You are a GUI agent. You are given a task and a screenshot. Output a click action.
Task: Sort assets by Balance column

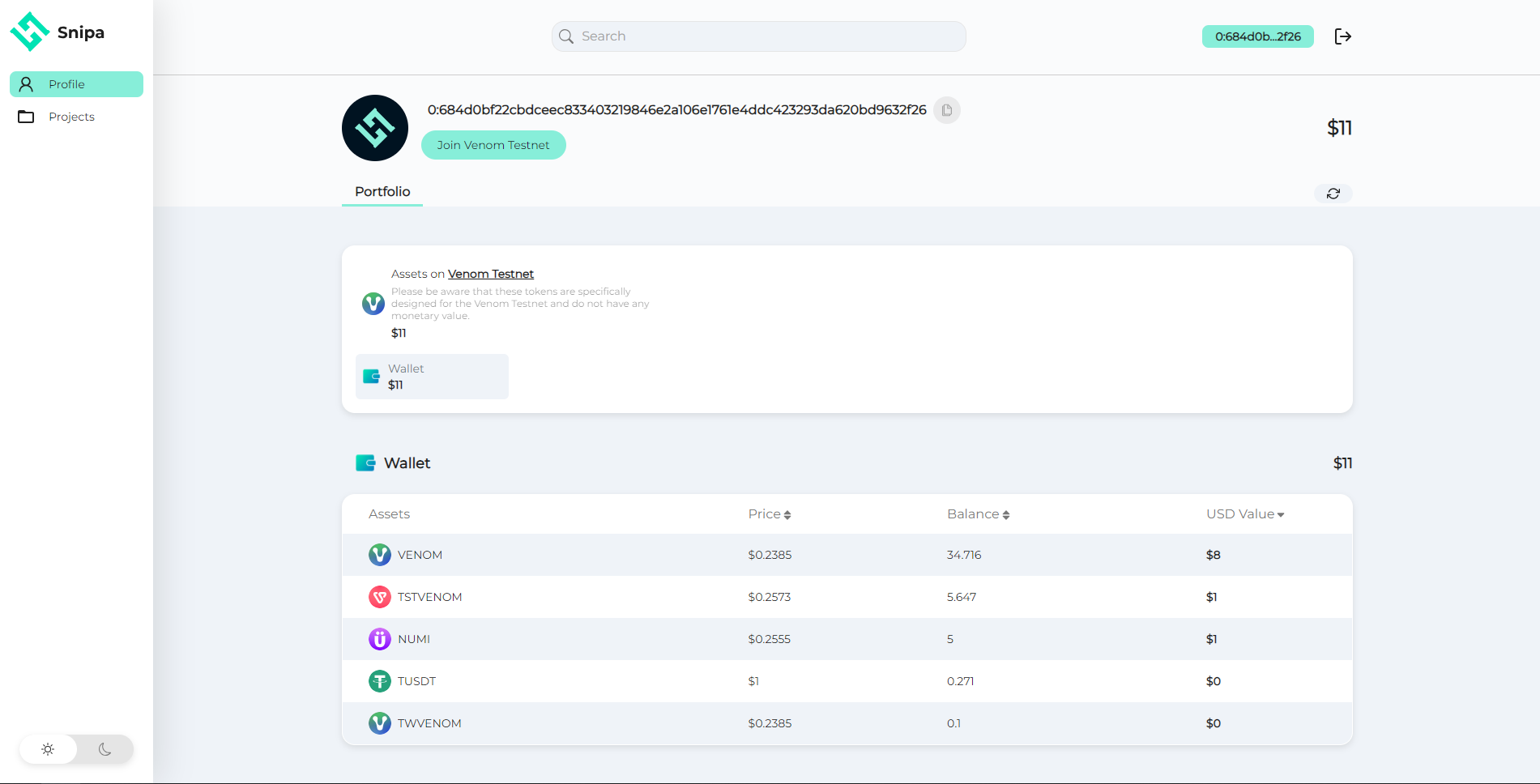coord(979,514)
